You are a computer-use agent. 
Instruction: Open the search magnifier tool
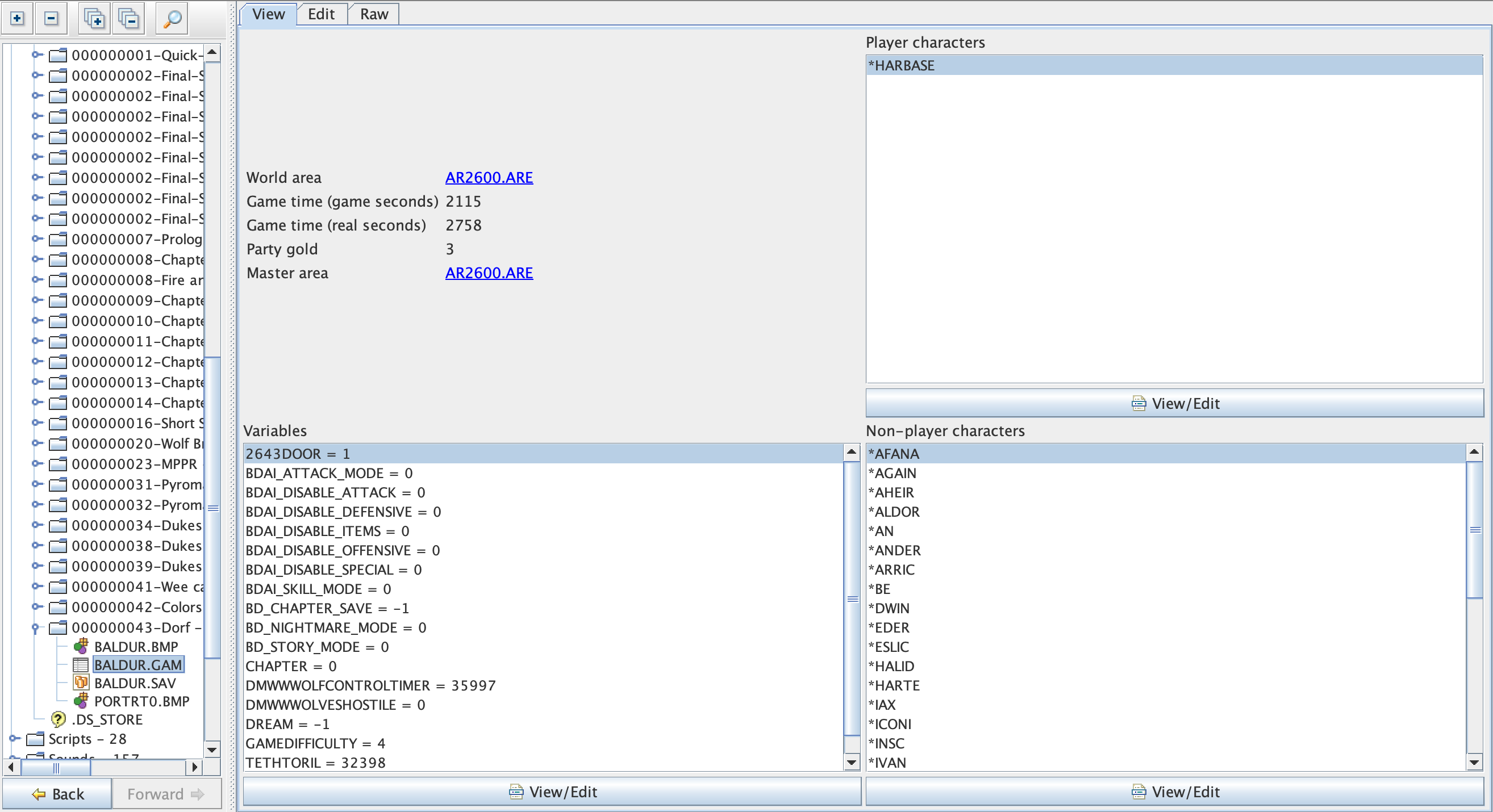172,19
